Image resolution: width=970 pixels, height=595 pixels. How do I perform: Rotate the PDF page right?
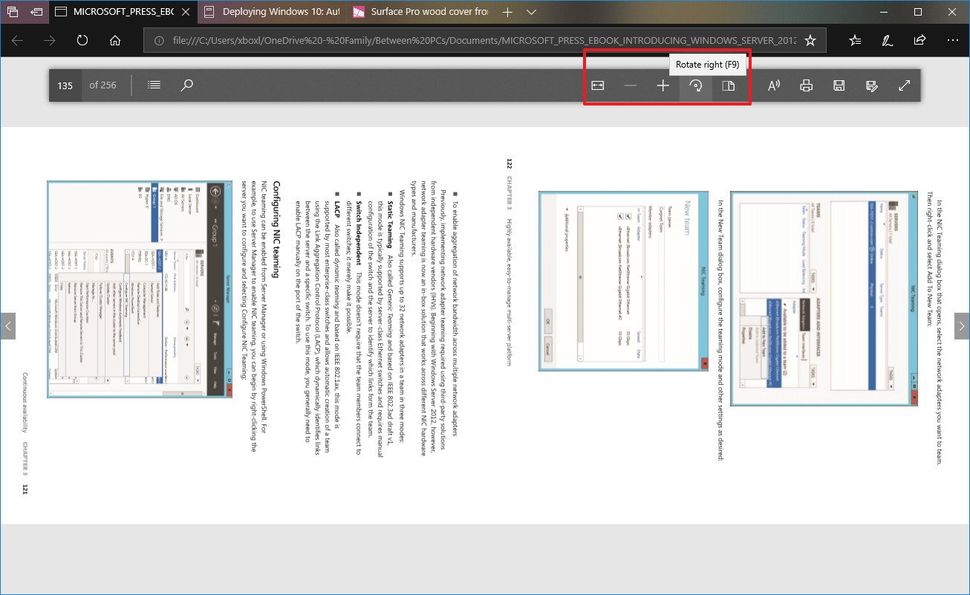point(697,85)
